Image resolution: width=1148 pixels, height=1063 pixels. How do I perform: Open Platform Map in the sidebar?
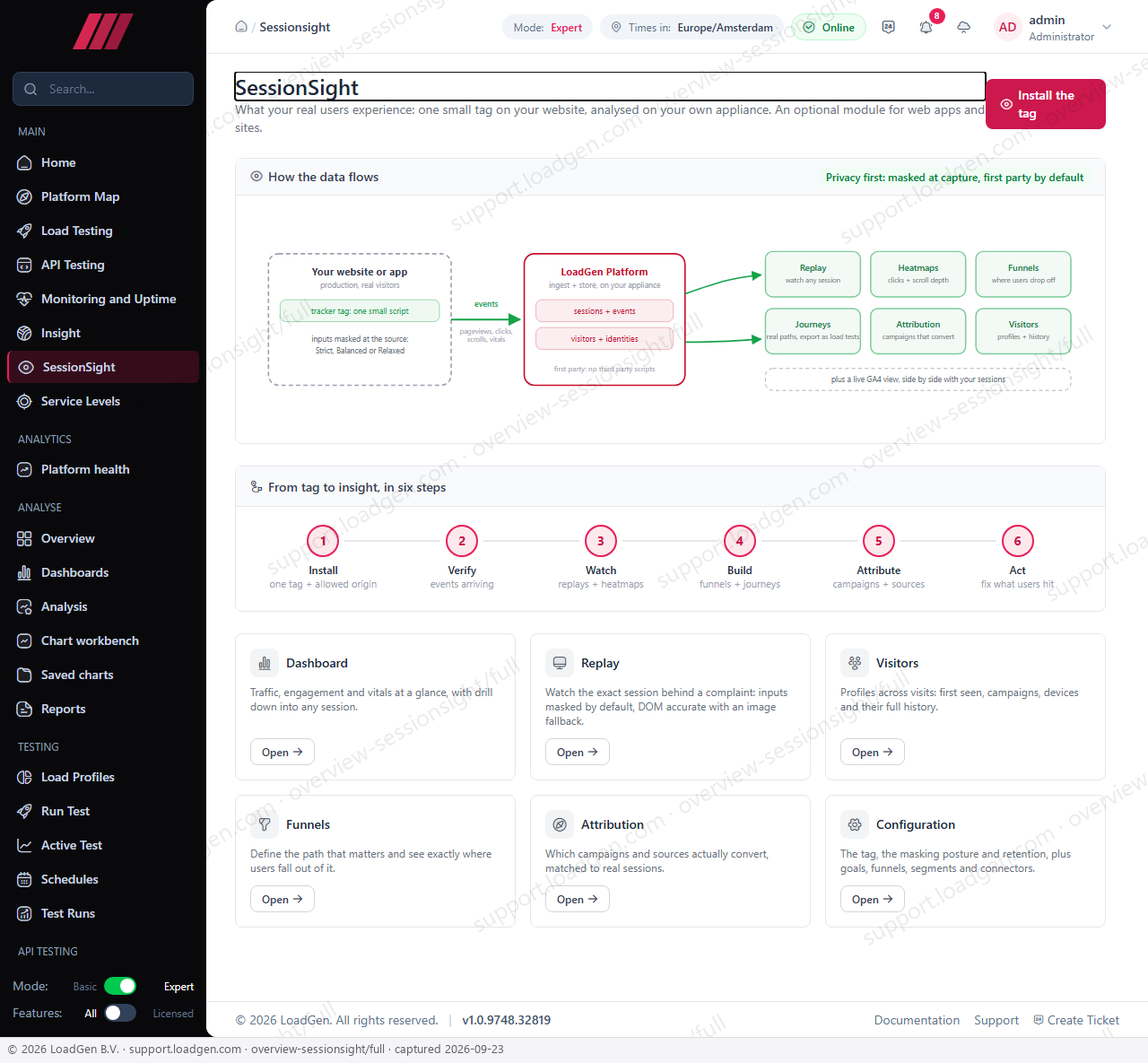(x=103, y=196)
